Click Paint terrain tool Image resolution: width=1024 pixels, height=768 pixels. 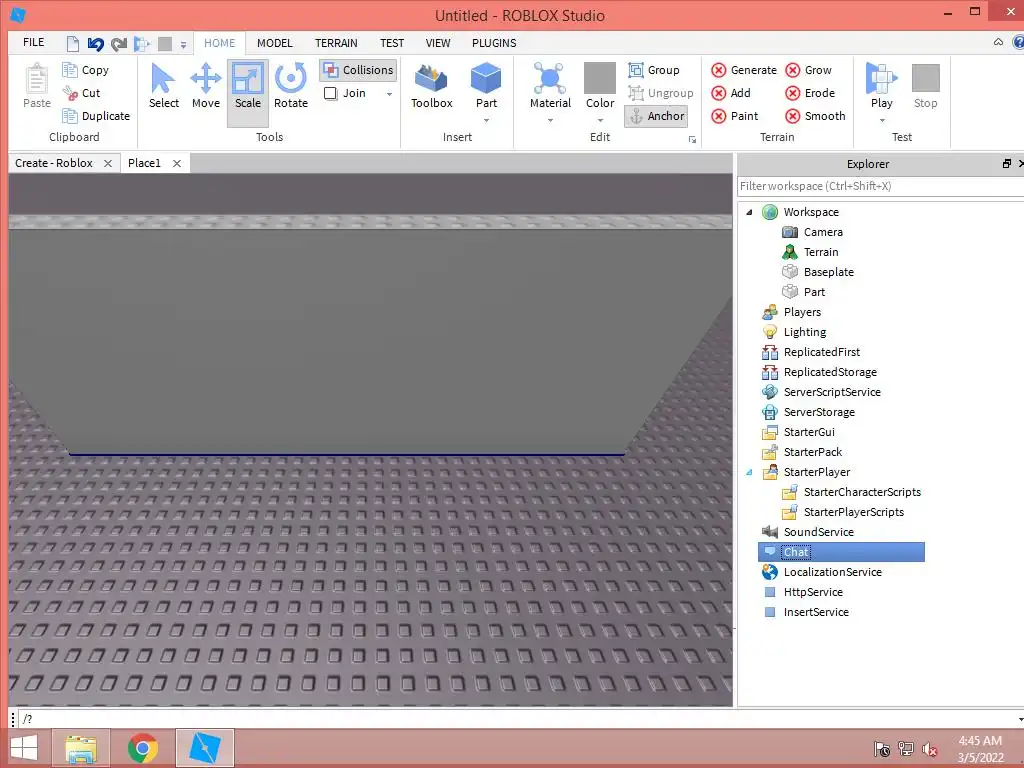pos(734,116)
